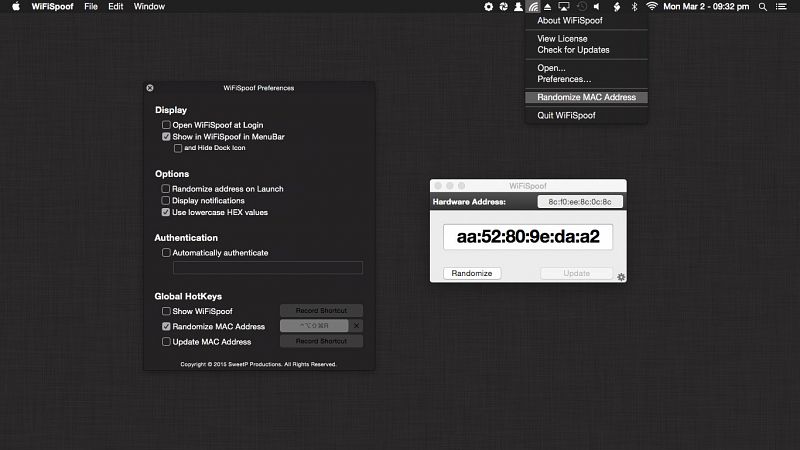
Task: Enable Randomize address on Launch
Action: pos(166,188)
